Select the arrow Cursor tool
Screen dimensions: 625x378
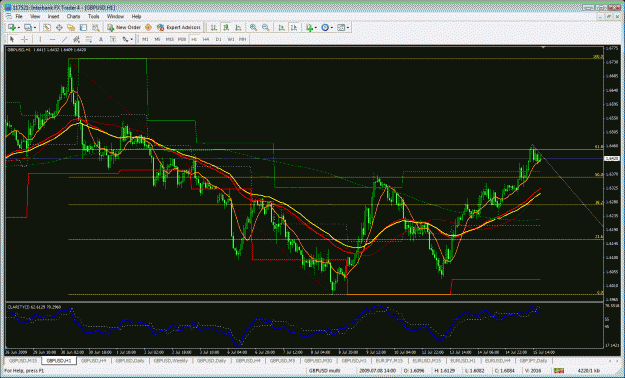(12, 39)
